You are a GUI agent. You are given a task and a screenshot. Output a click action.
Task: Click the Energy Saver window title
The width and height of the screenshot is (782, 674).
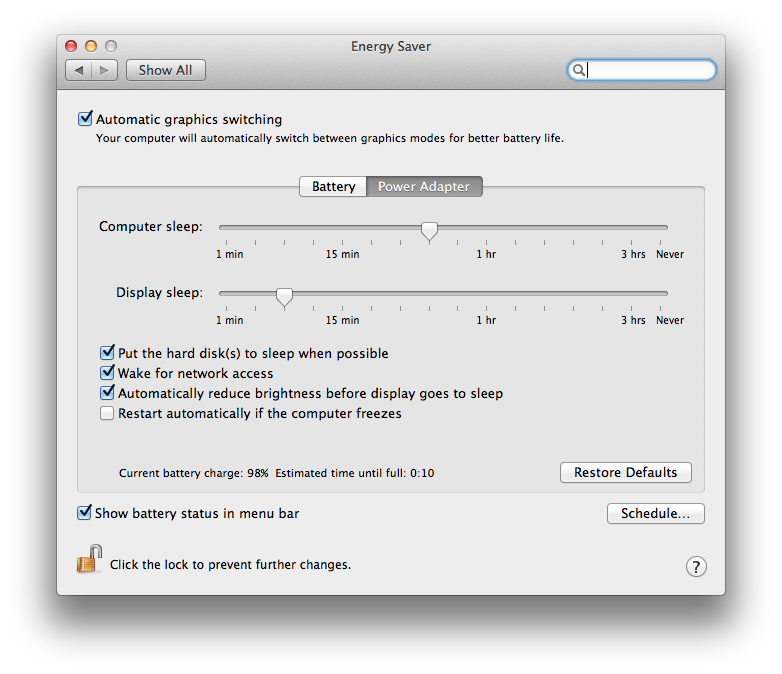(x=391, y=46)
